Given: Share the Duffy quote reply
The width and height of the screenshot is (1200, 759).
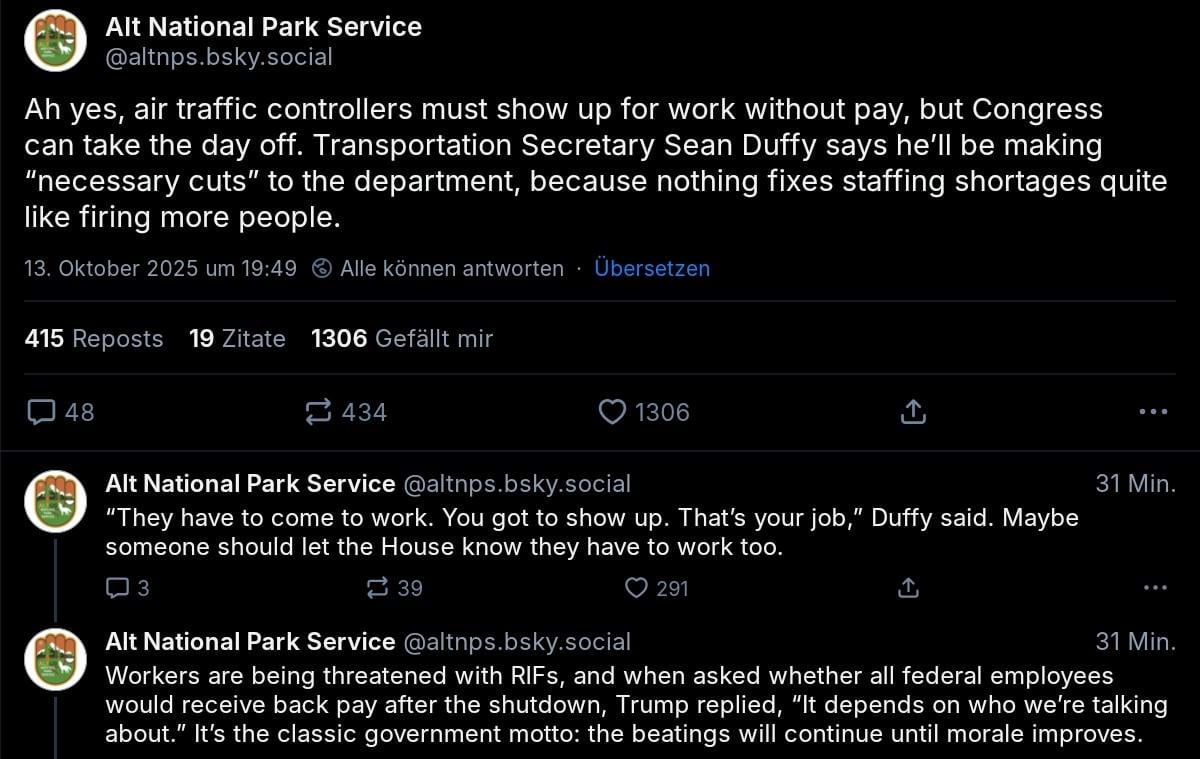Looking at the screenshot, I should click(908, 588).
